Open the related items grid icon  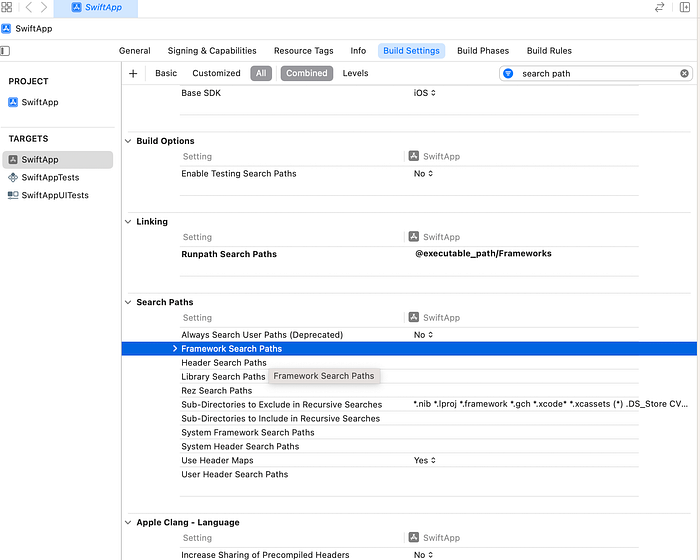click(x=6, y=7)
